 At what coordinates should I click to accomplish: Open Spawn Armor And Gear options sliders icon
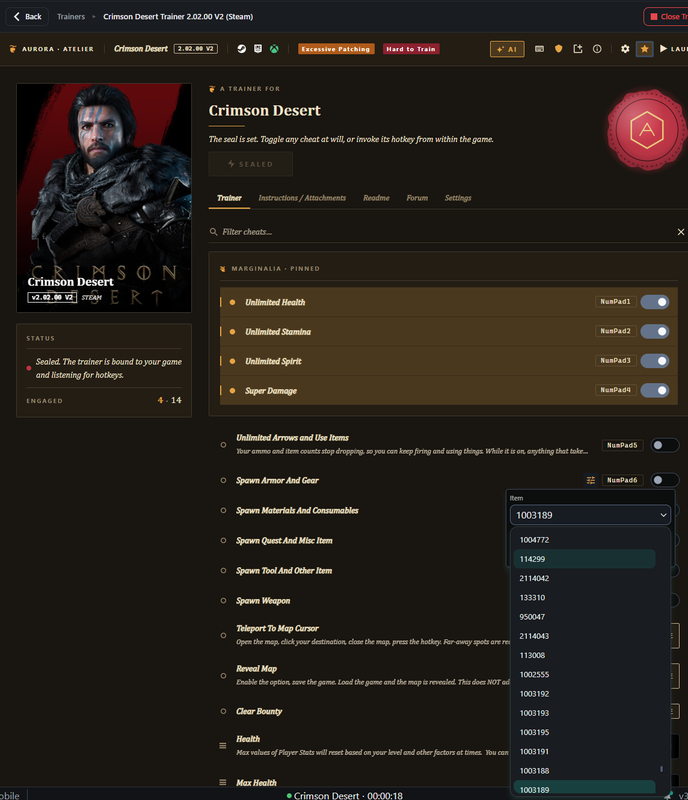click(x=591, y=480)
